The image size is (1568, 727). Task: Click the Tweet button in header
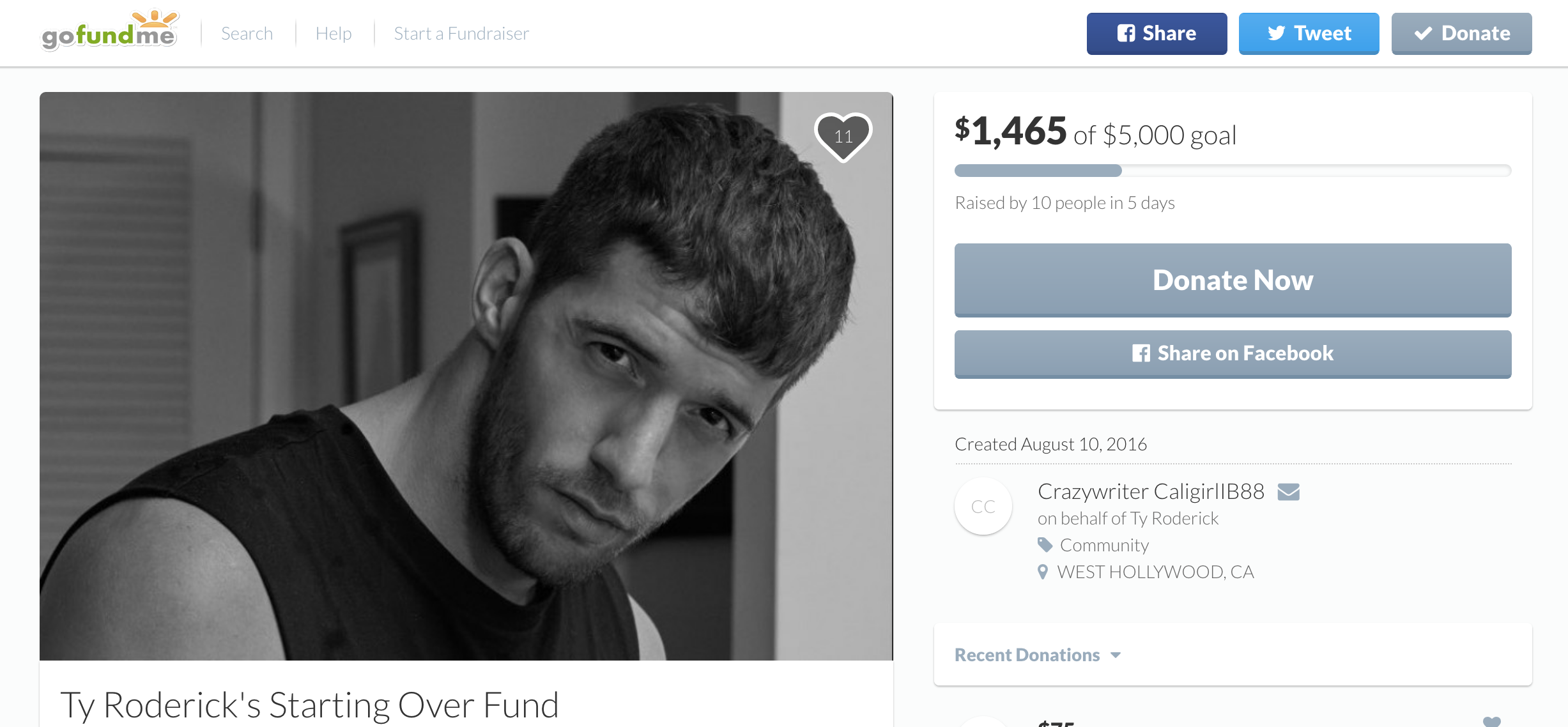pos(1309,33)
